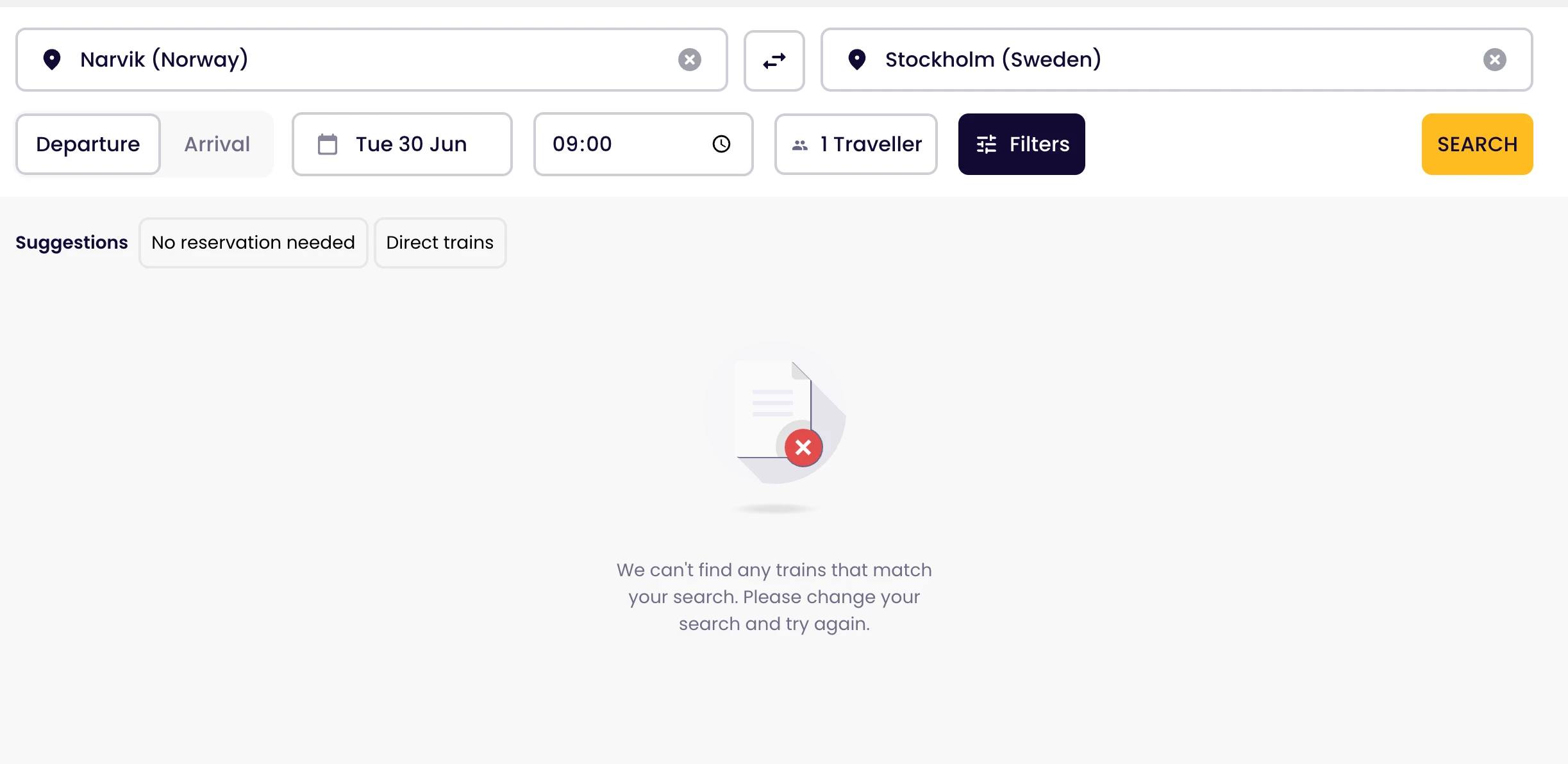
Task: Click the travellers people icon
Action: tap(799, 145)
